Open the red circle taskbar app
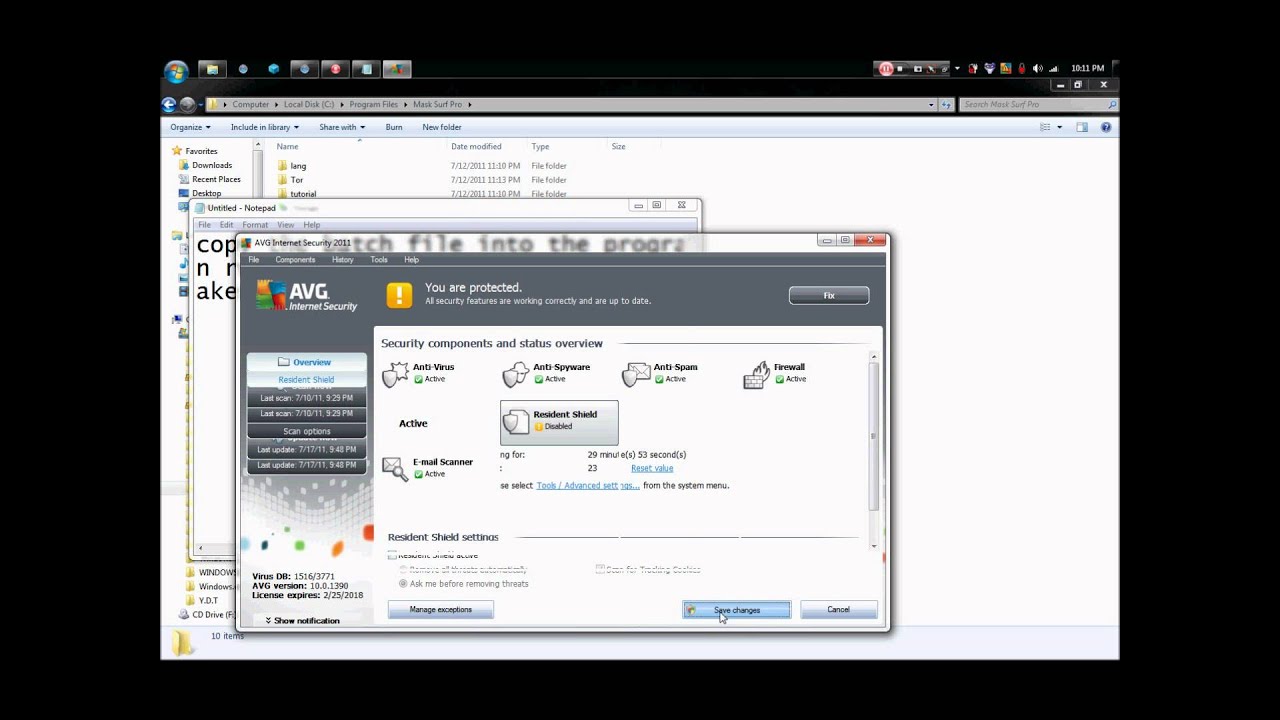Viewport: 1280px width, 720px height. pos(335,70)
